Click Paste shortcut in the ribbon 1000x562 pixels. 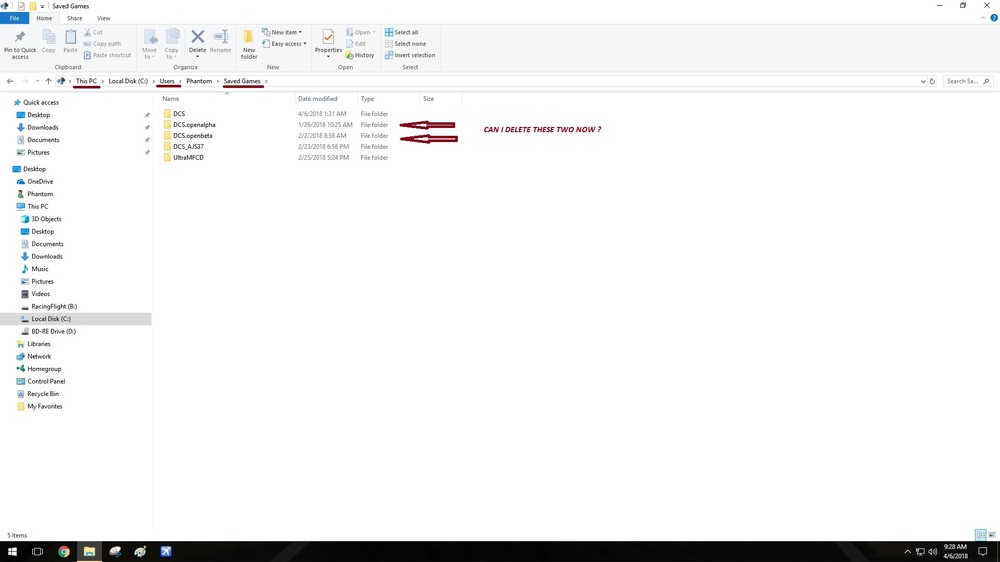click(107, 55)
